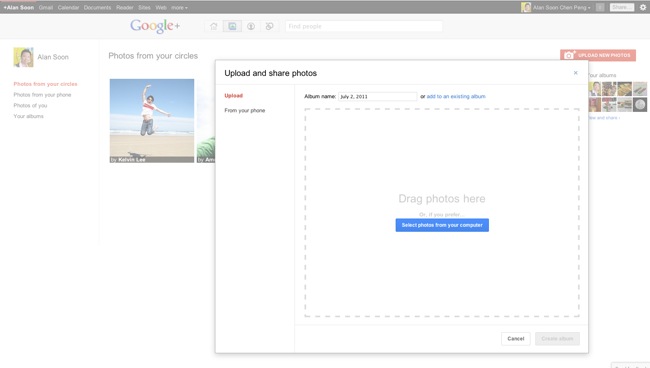Screen dimensions: 650x368
Task: Click the Cancel button in the dialog
Action: tap(516, 339)
